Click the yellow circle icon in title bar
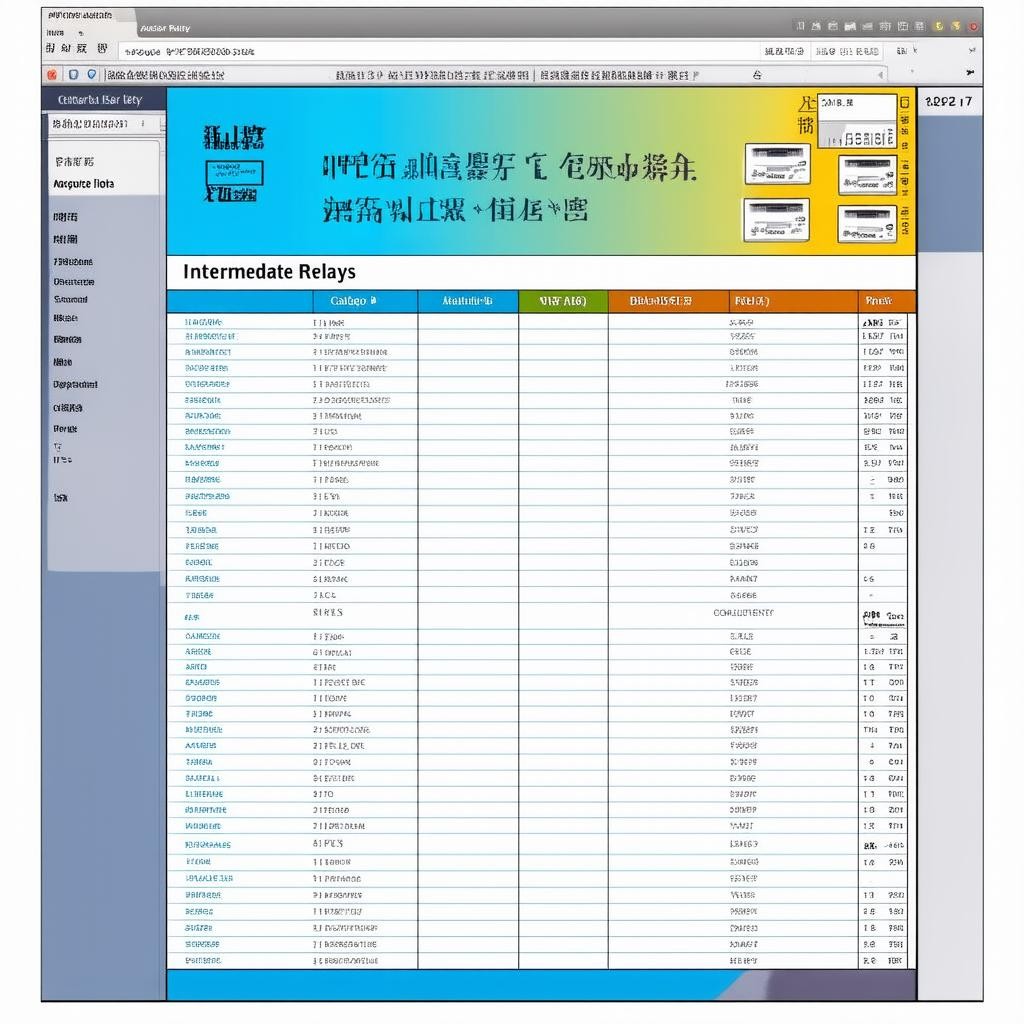 click(938, 26)
